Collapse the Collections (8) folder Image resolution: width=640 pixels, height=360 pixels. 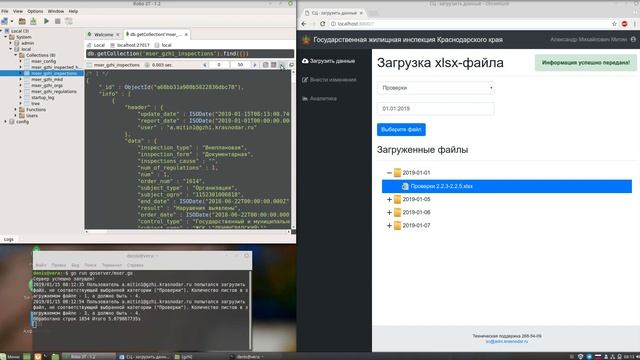(x=16, y=55)
